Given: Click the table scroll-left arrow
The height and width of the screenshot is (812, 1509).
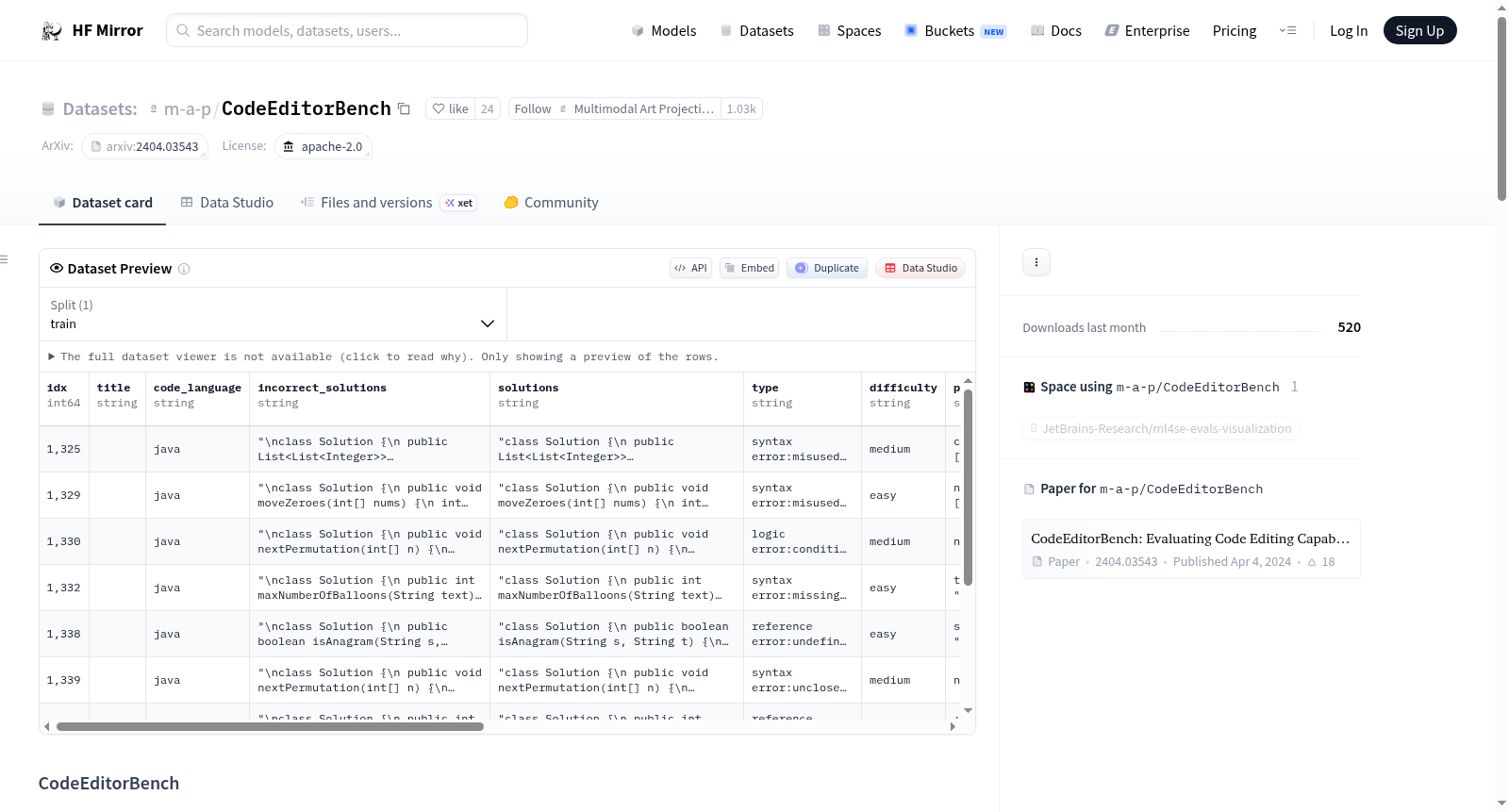Looking at the screenshot, I should pyautogui.click(x=47, y=727).
